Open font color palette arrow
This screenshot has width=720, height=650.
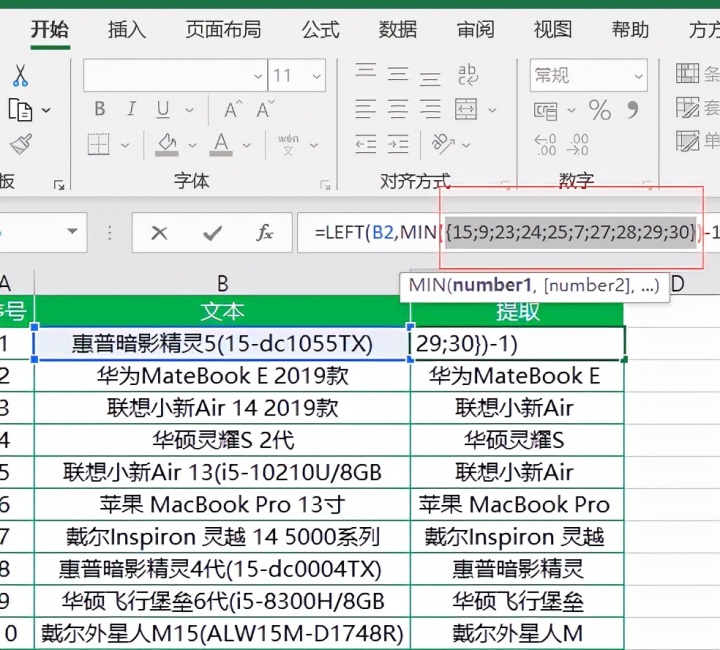(x=247, y=146)
